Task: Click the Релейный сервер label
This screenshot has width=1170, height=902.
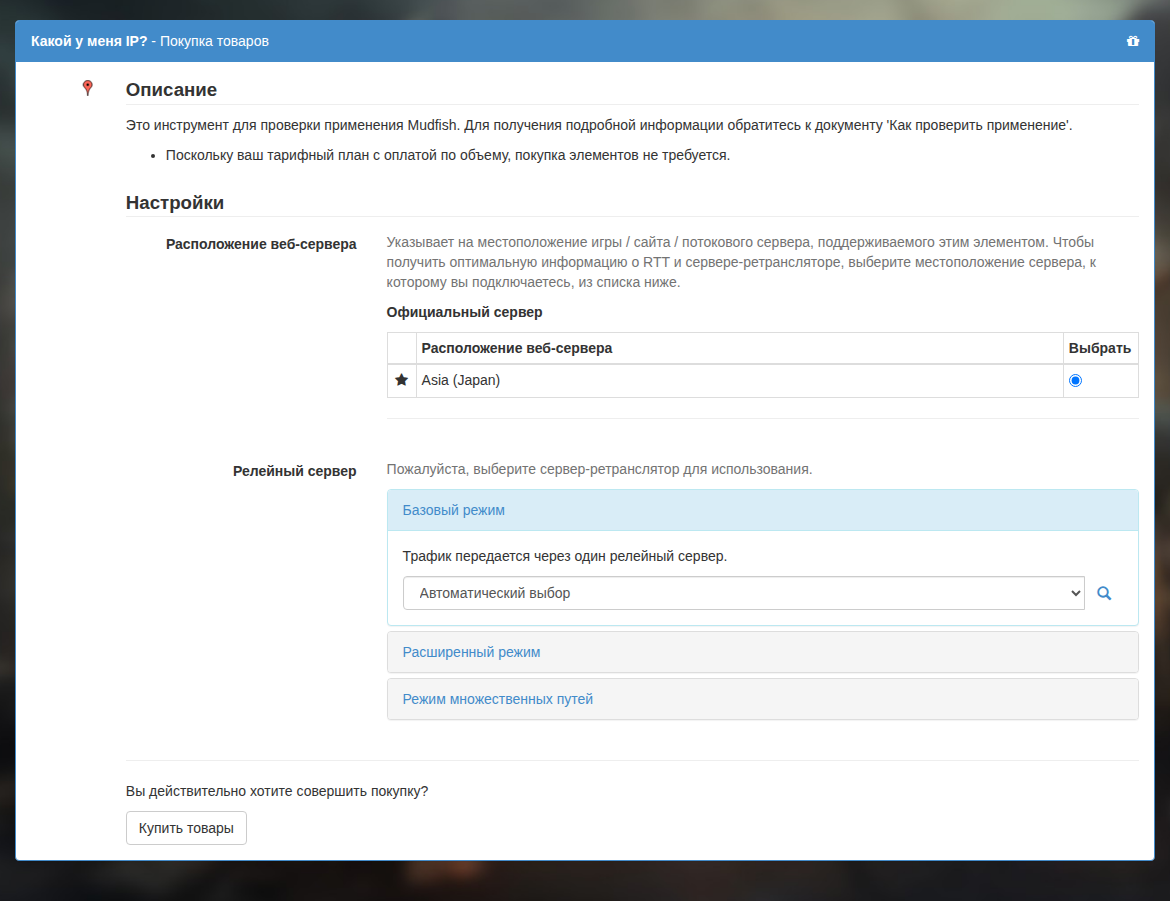Action: click(295, 471)
